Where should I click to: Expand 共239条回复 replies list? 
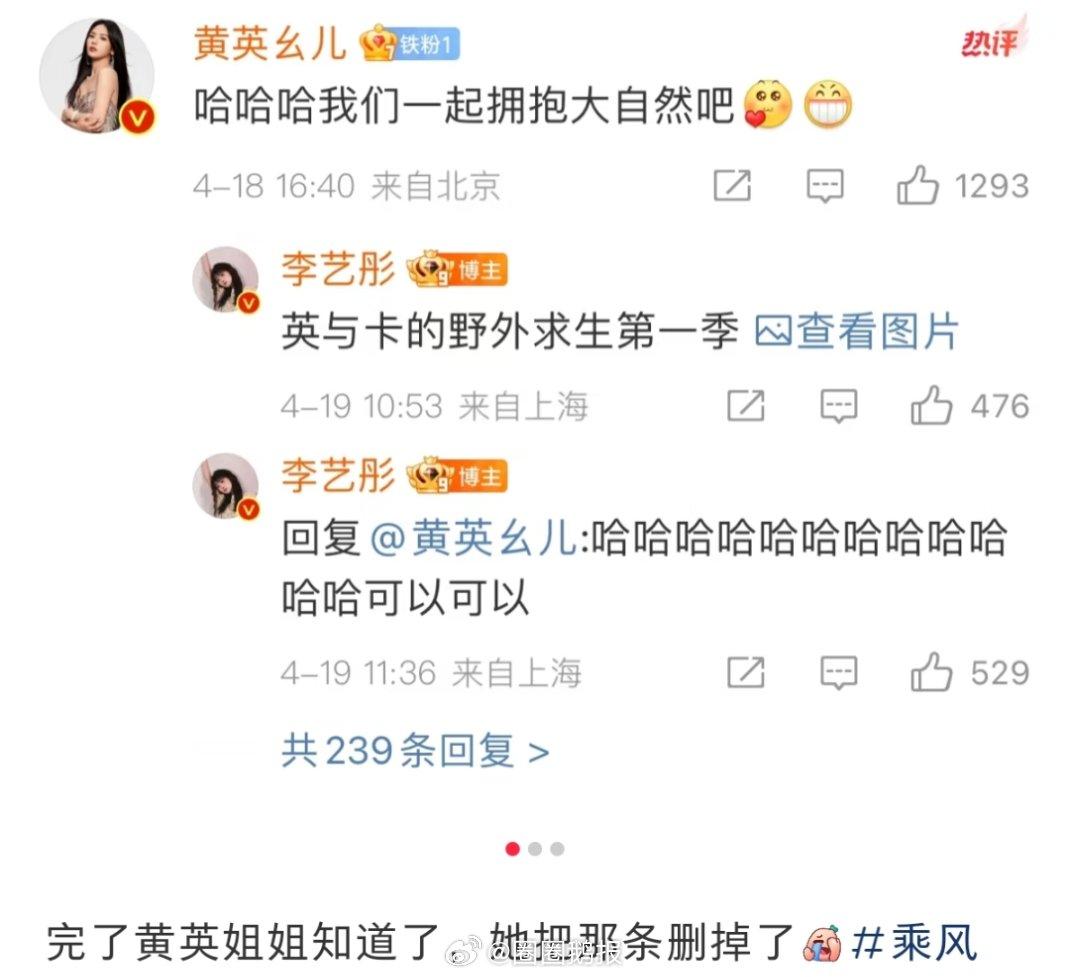tap(415, 751)
